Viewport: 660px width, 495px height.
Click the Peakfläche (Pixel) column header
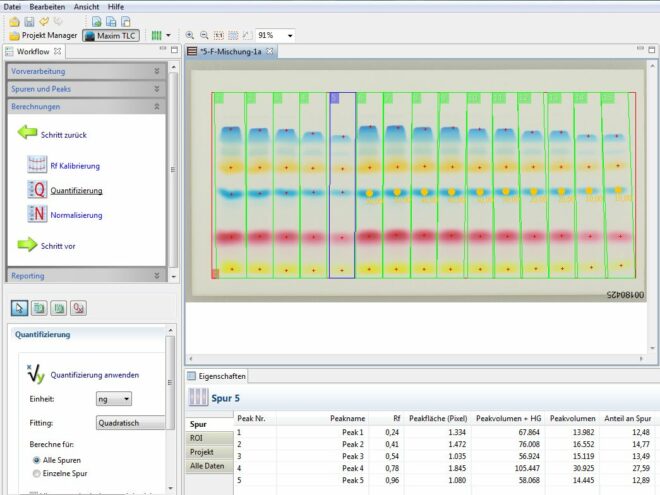[438, 418]
